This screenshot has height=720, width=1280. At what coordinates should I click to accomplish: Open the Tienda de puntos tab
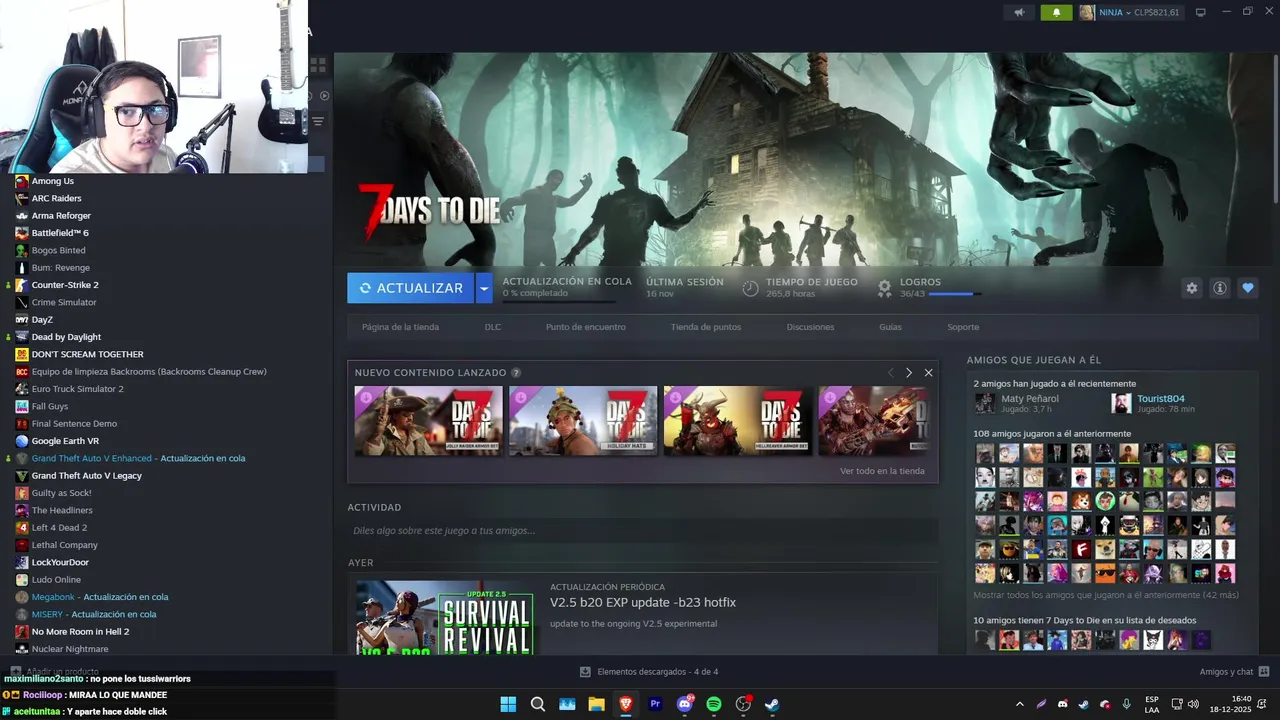coord(706,327)
